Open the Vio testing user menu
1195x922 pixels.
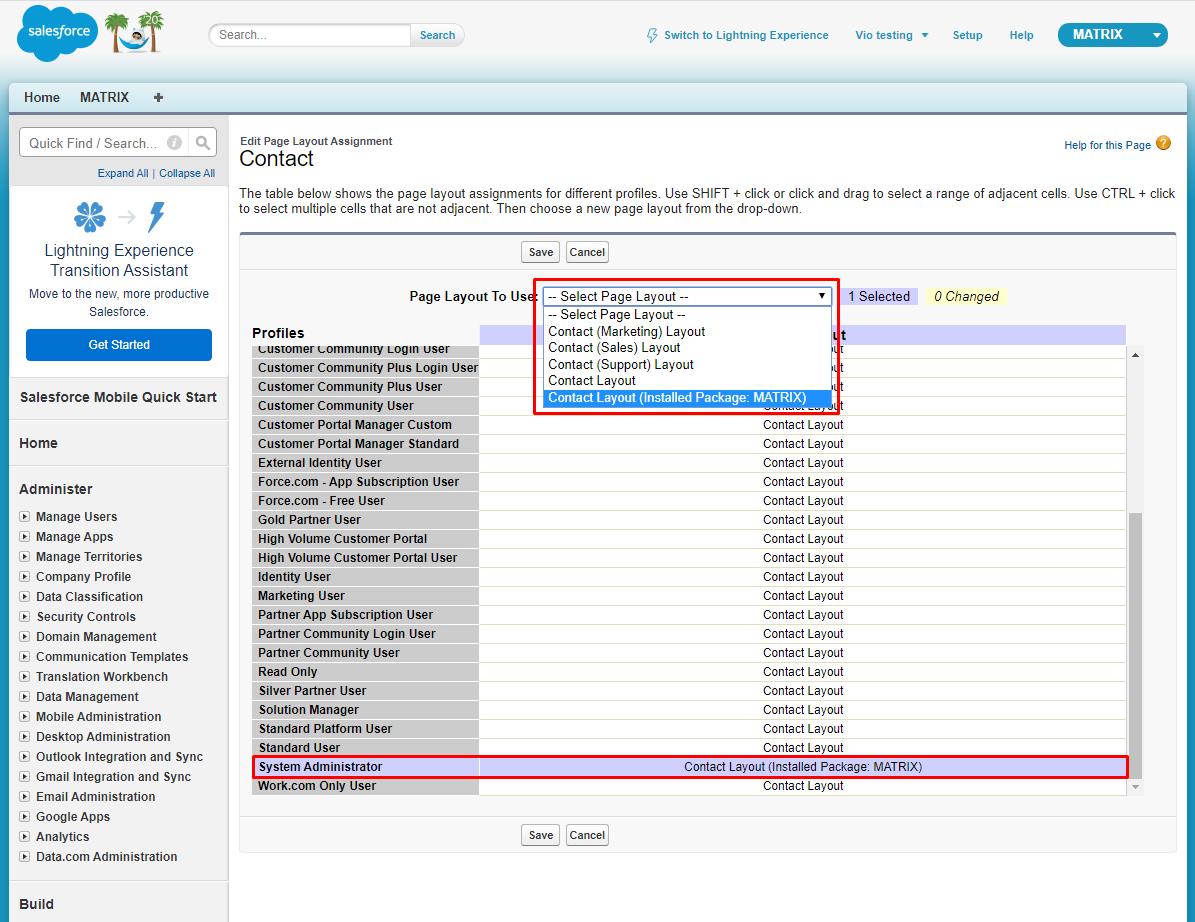(x=892, y=35)
